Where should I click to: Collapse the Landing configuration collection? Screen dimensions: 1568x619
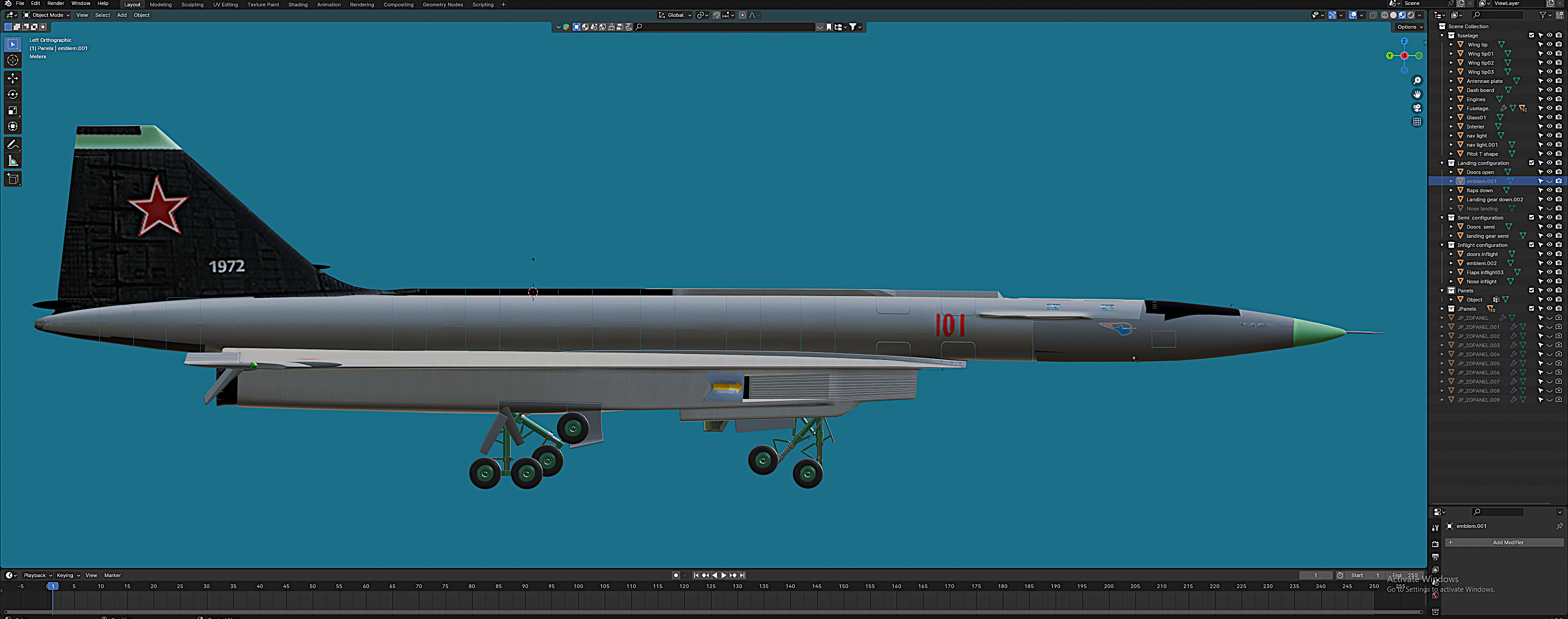[x=1442, y=163]
